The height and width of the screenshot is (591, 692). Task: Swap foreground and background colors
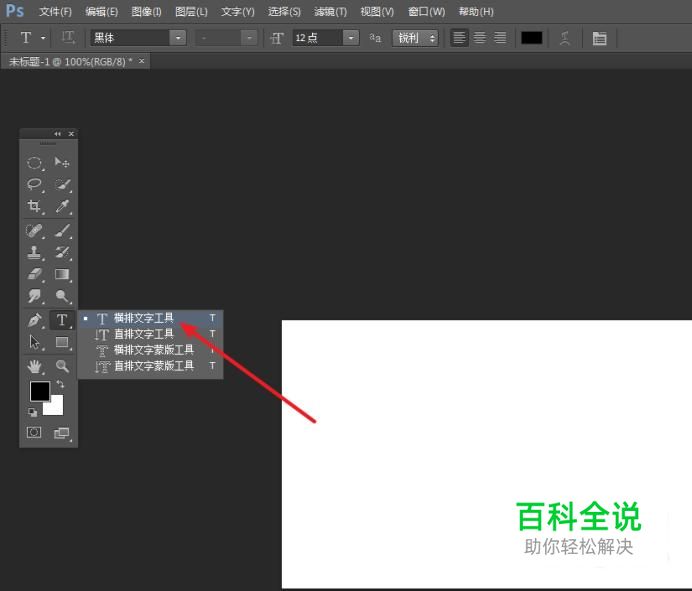[60, 384]
